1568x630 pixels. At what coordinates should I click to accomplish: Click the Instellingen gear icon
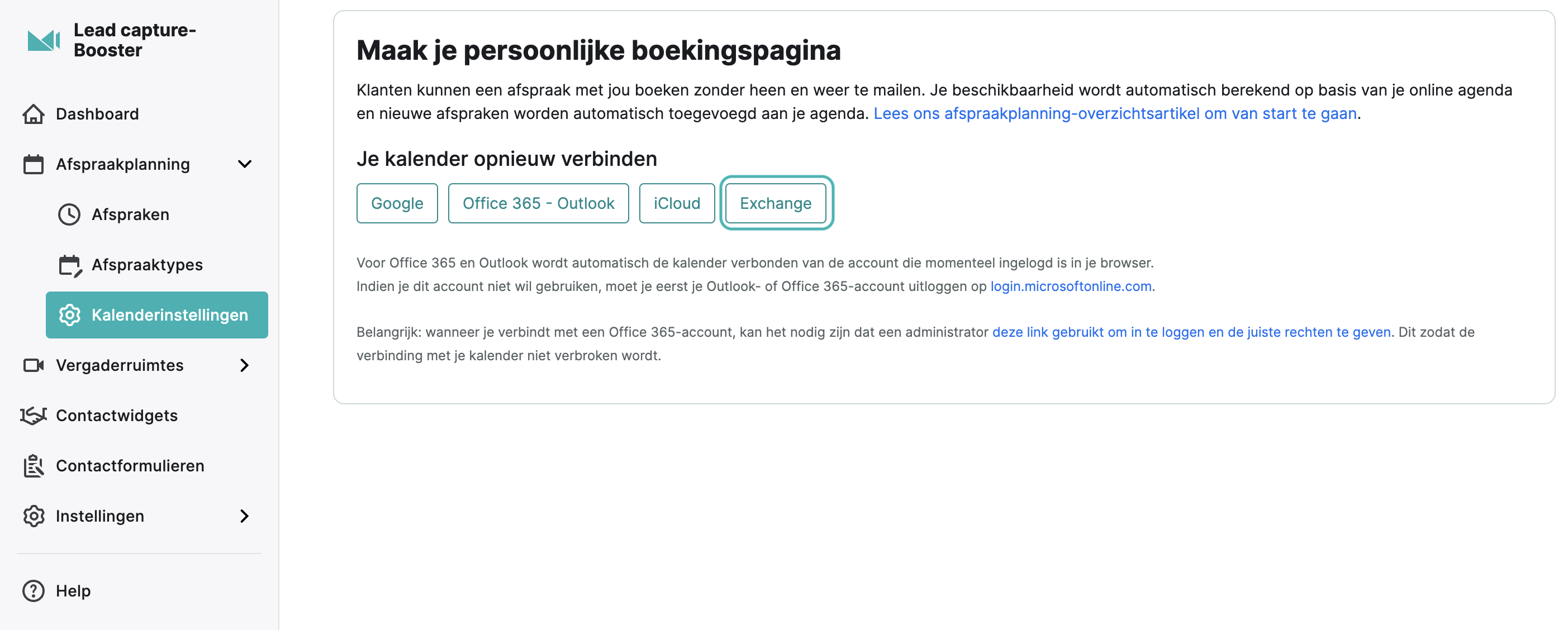tap(34, 516)
